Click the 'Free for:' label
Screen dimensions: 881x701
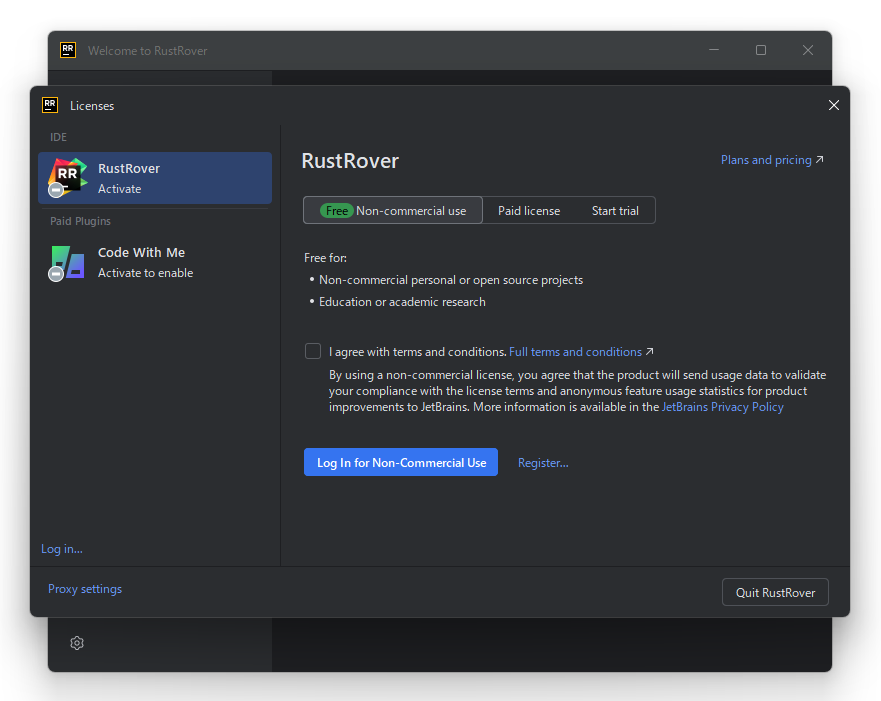(325, 258)
